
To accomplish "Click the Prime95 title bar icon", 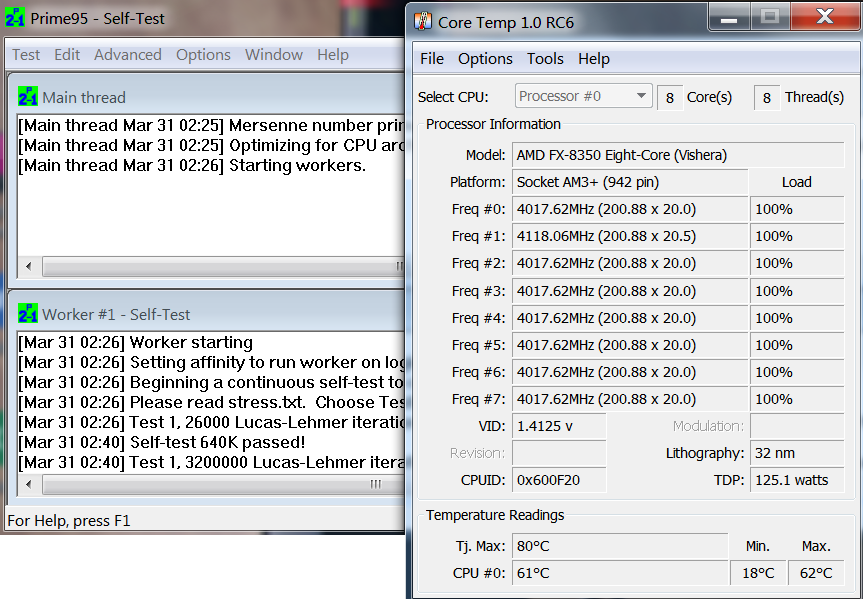I will coord(14,18).
